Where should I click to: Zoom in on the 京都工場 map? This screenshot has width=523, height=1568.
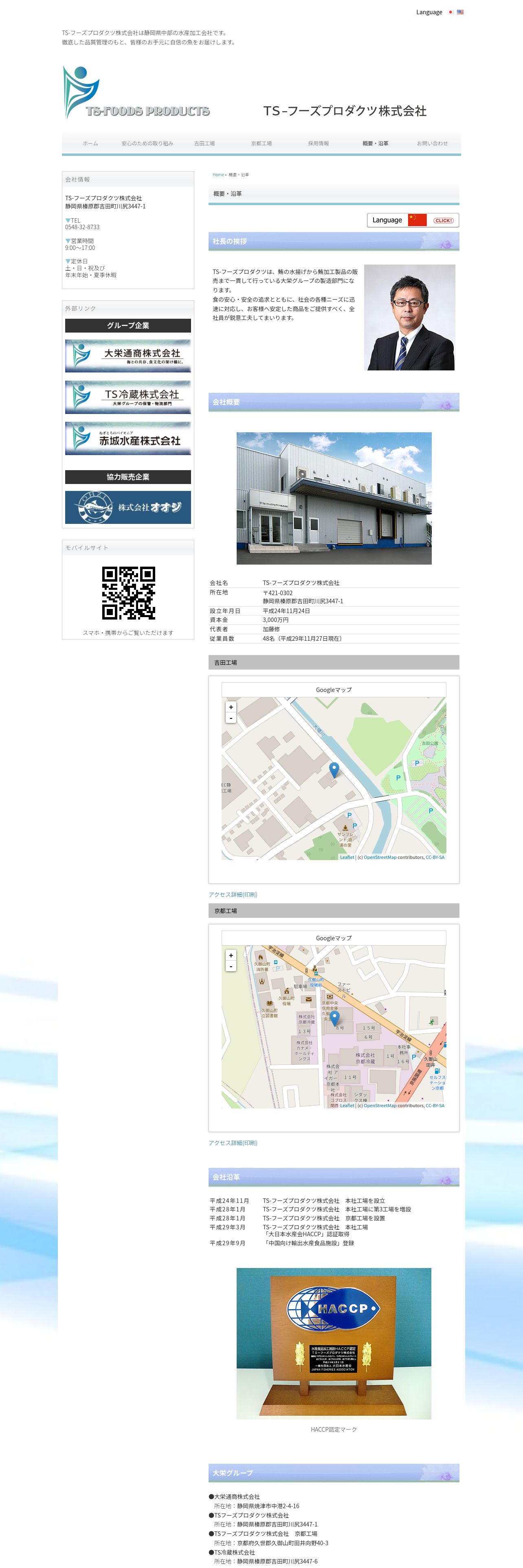point(231,955)
